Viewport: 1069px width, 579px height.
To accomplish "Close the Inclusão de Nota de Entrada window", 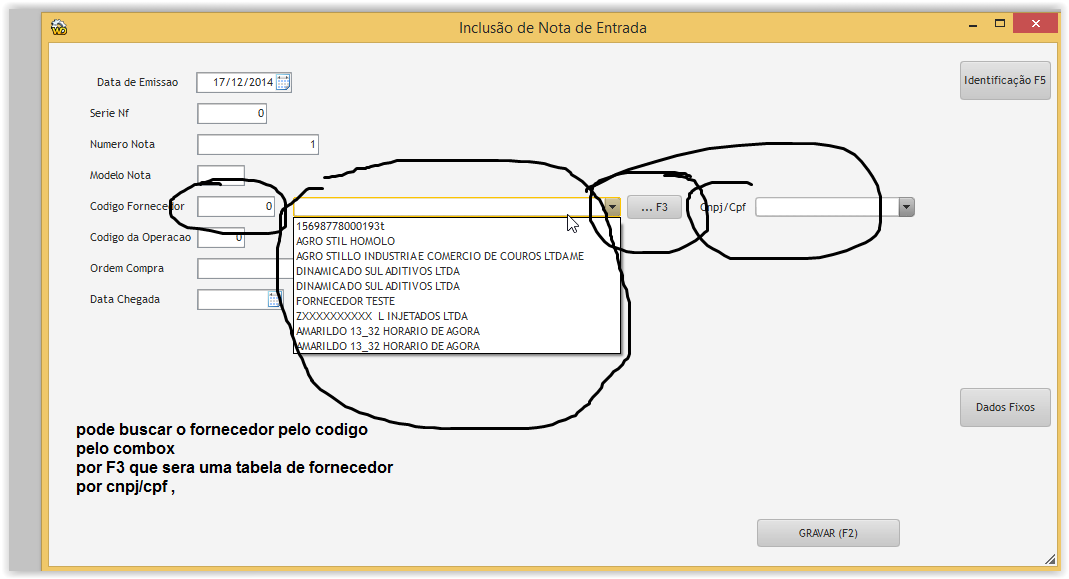I will click(x=1036, y=24).
